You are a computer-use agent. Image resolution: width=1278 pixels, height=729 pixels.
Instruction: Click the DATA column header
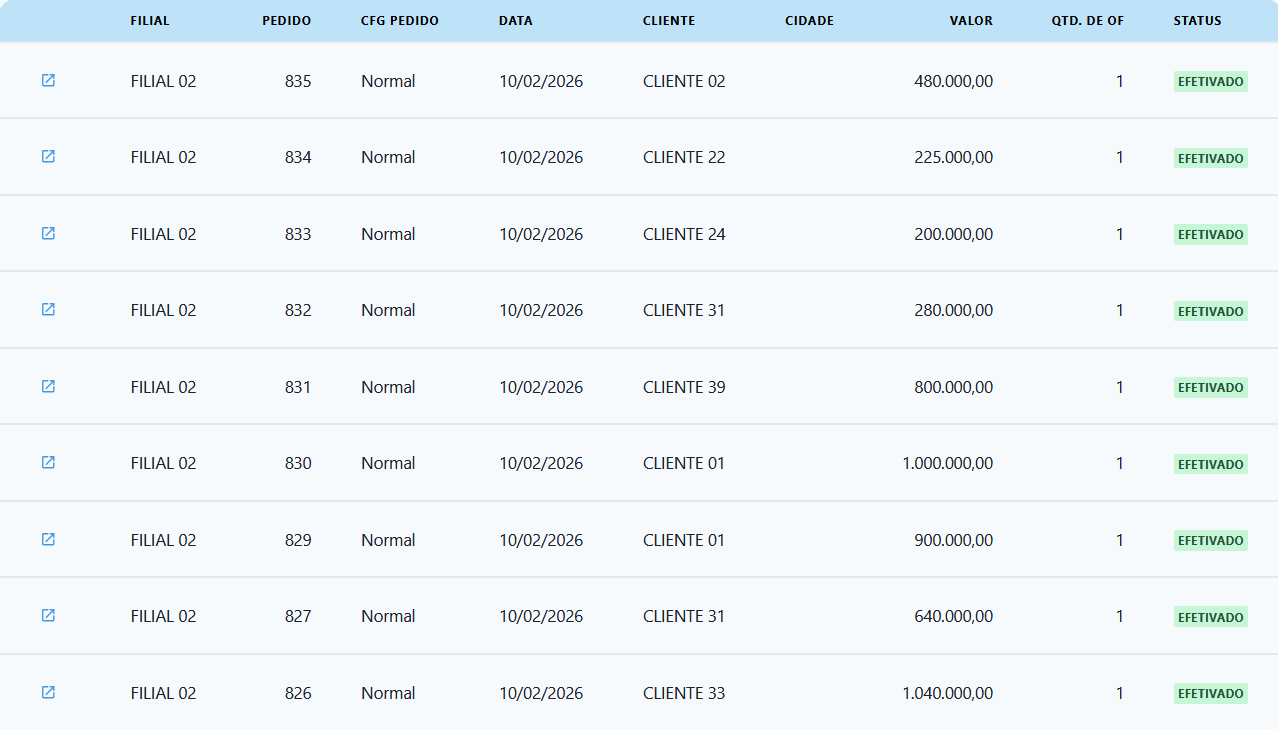[515, 21]
